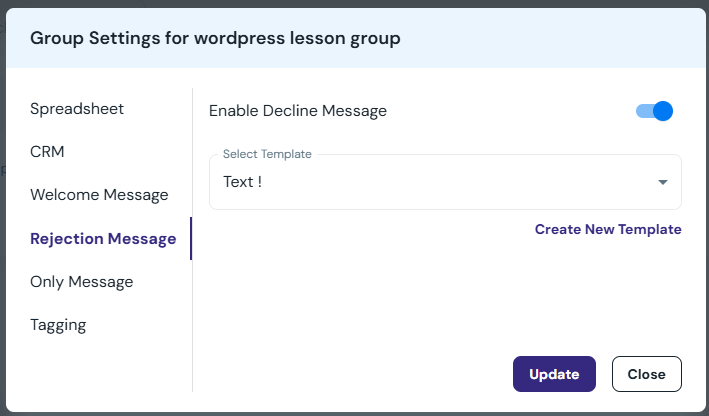Click the light blue dialog header bar
The image size is (709, 416).
point(550,39)
